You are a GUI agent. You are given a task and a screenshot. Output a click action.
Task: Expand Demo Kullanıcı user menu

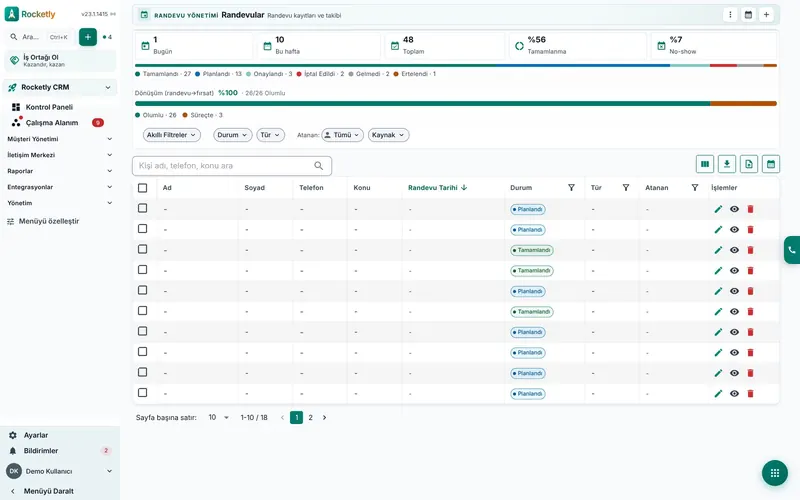click(x=60, y=471)
